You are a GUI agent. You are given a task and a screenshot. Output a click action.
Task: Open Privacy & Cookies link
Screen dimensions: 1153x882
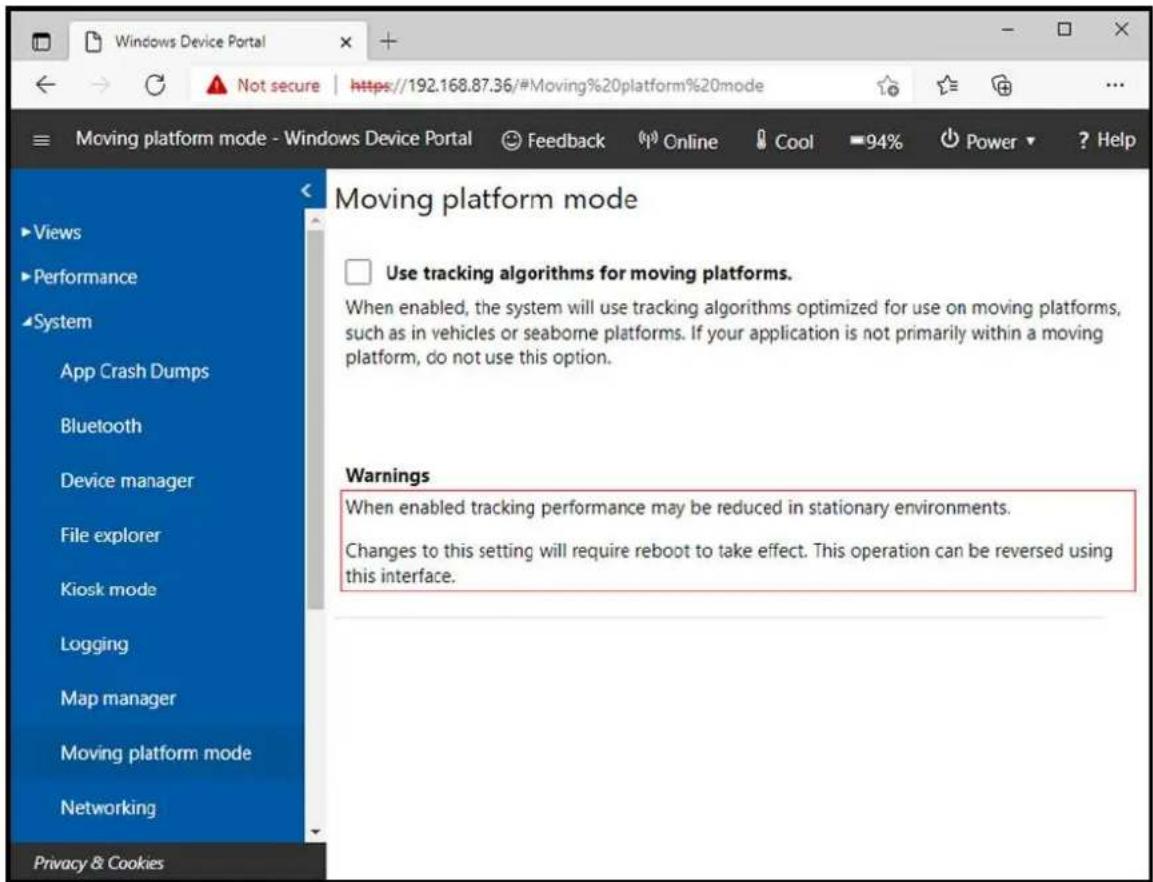pos(99,862)
